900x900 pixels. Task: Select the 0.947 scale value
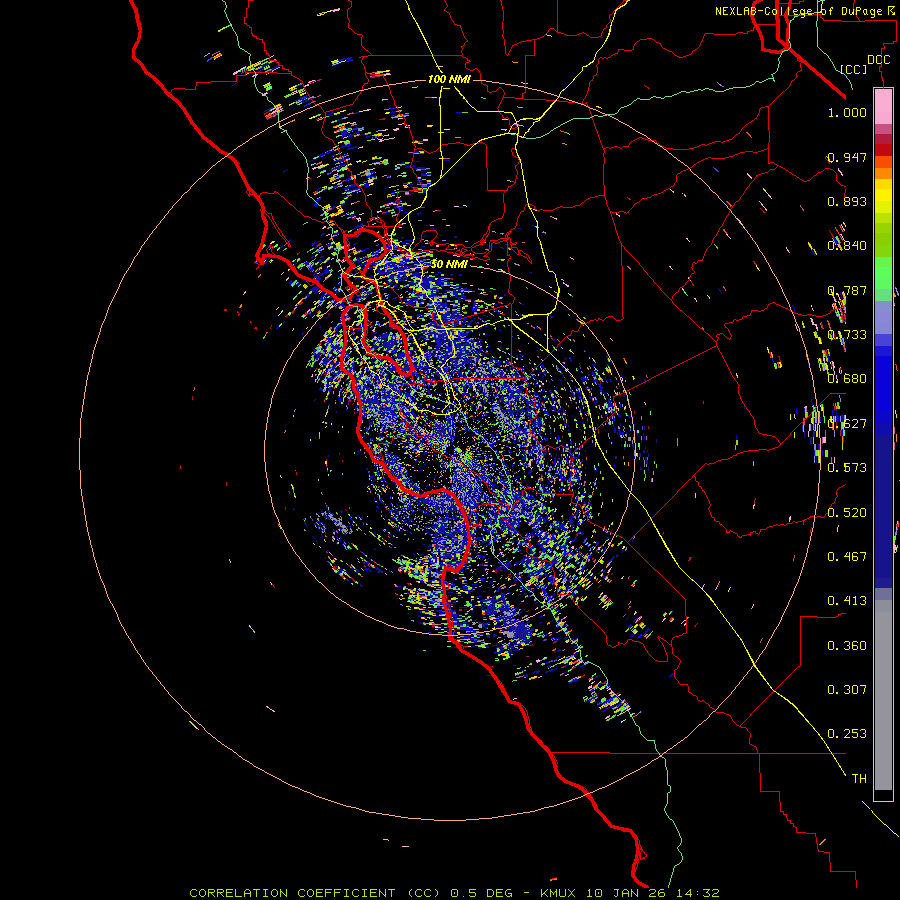pos(847,157)
